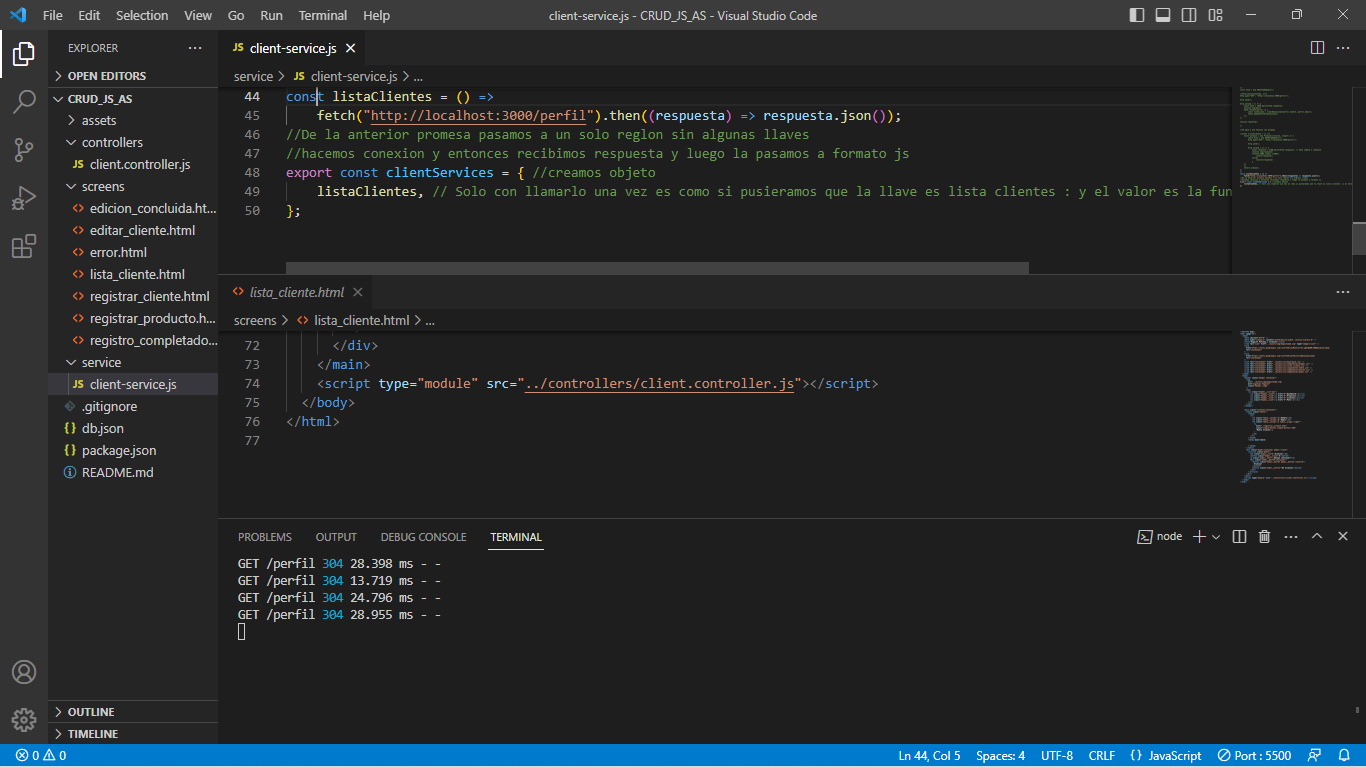Image resolution: width=1366 pixels, height=768 pixels.
Task: Click the errors and warnings status indicator
Action: [41, 756]
